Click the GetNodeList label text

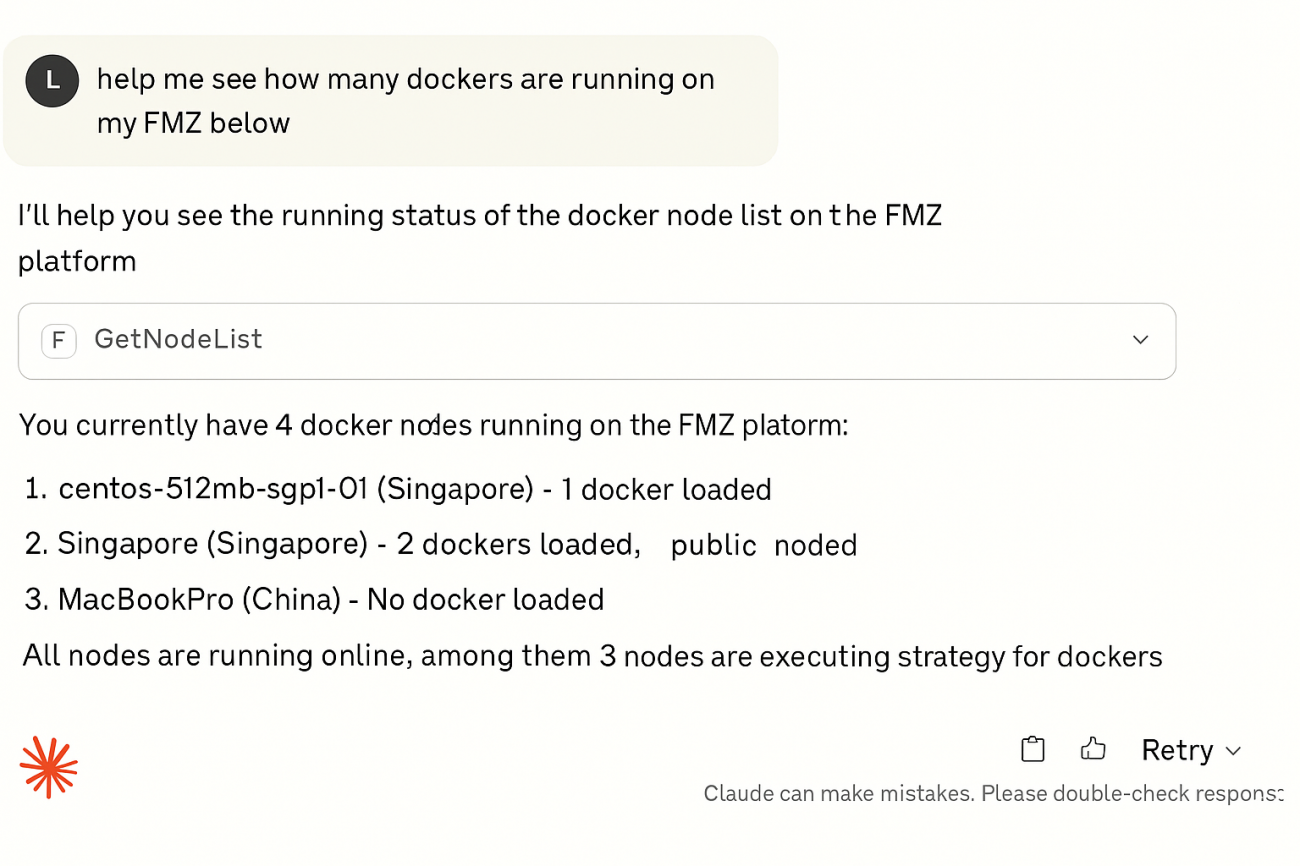(178, 340)
